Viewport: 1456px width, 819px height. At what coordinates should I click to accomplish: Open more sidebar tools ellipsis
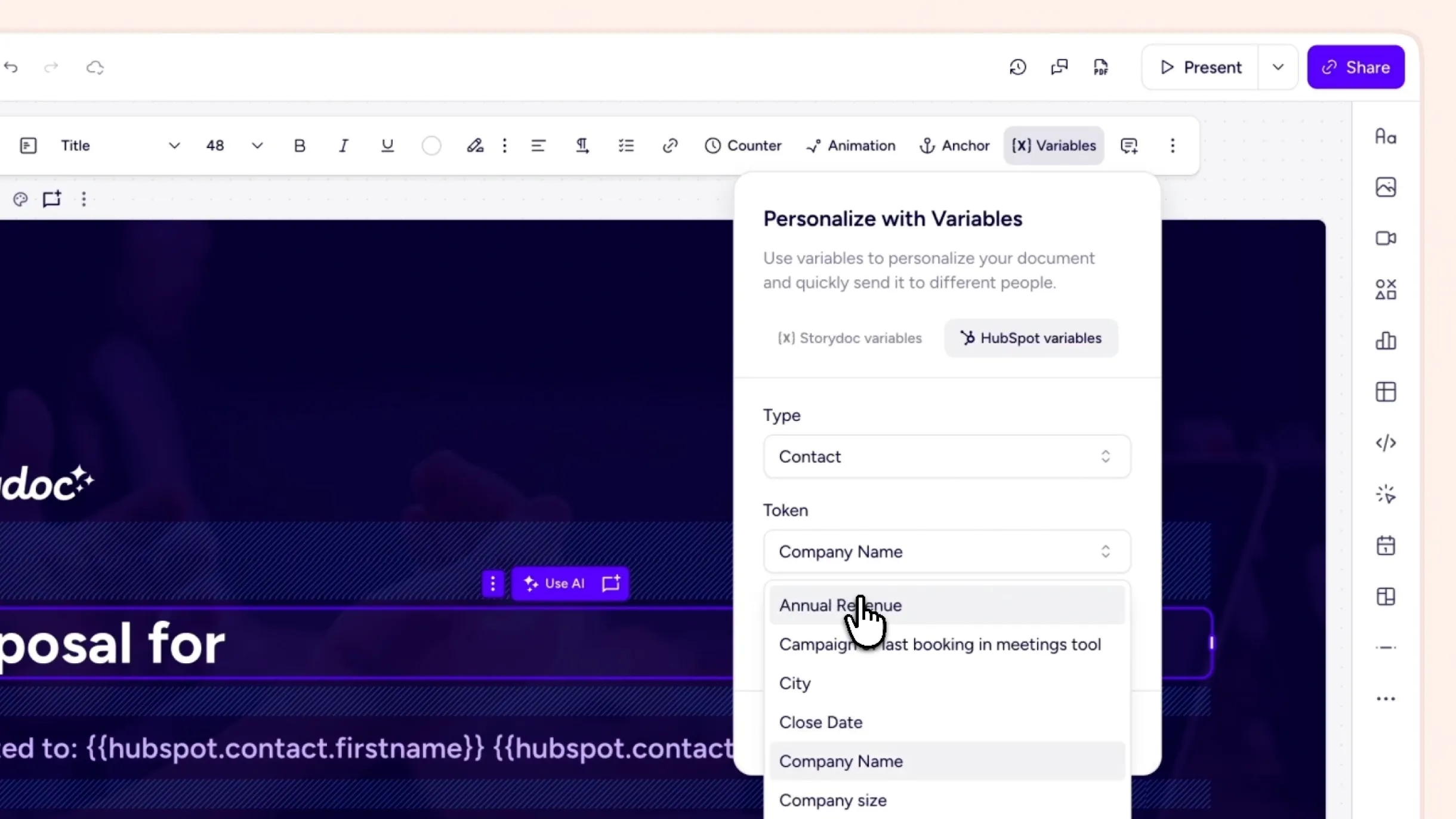coord(1386,699)
